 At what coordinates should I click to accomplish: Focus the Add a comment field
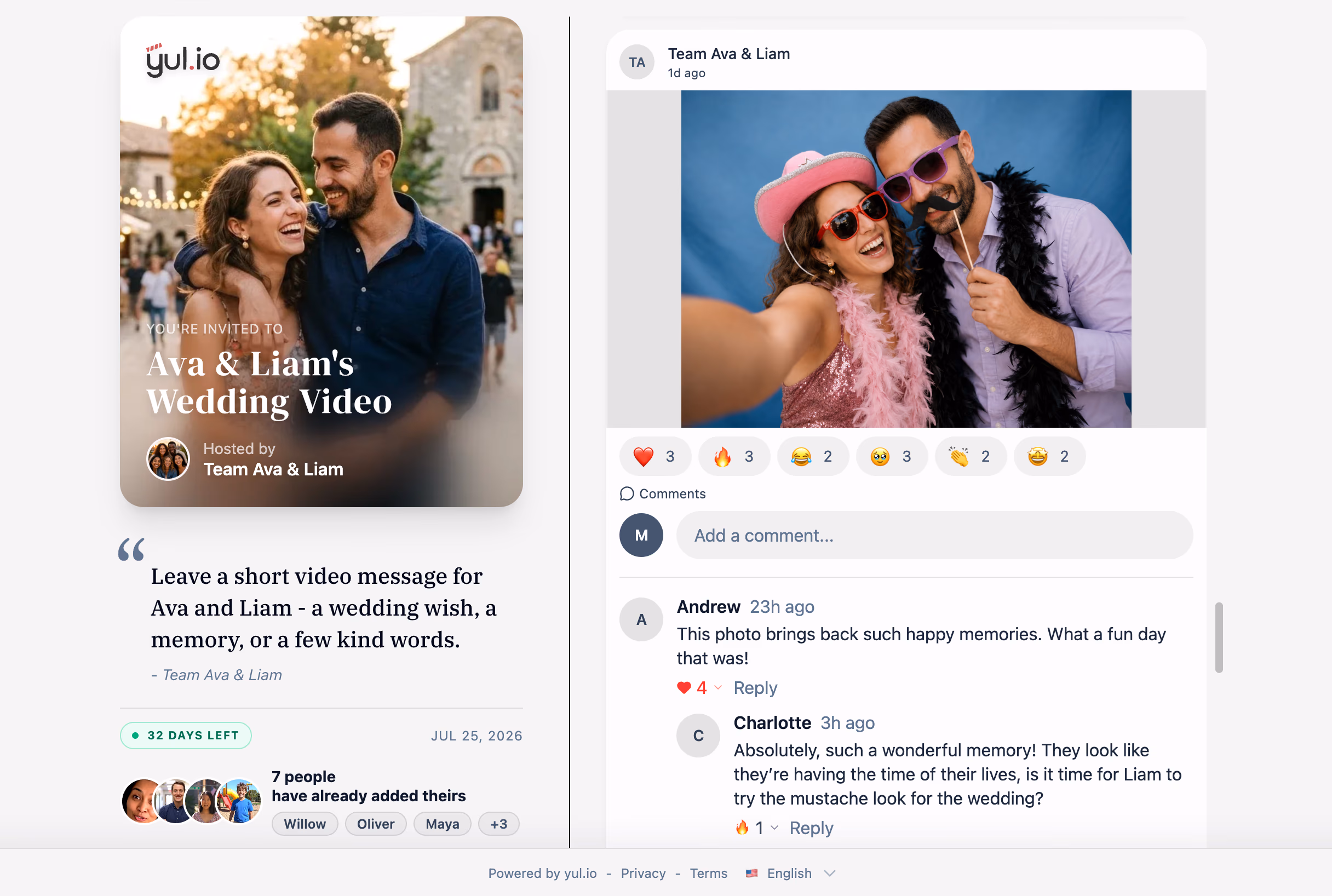coord(934,536)
